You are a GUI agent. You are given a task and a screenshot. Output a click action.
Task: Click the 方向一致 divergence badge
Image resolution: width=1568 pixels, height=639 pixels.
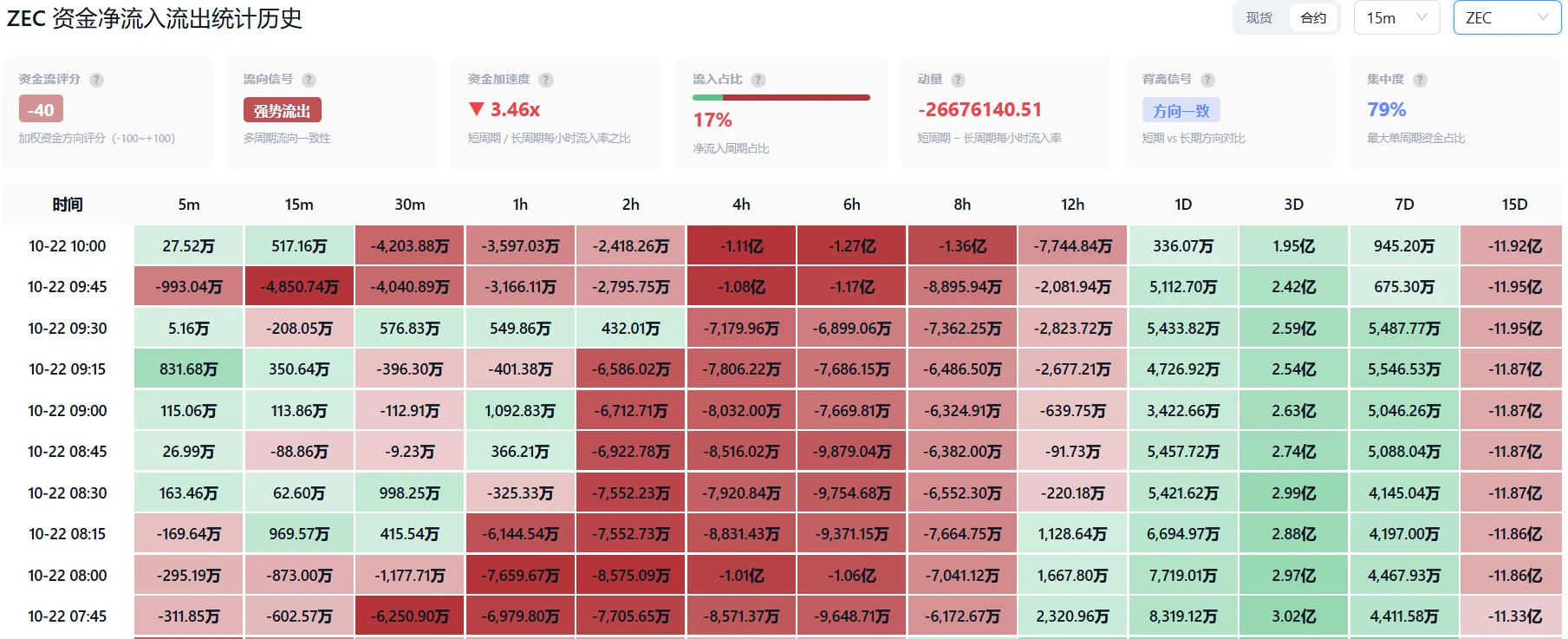[1181, 110]
